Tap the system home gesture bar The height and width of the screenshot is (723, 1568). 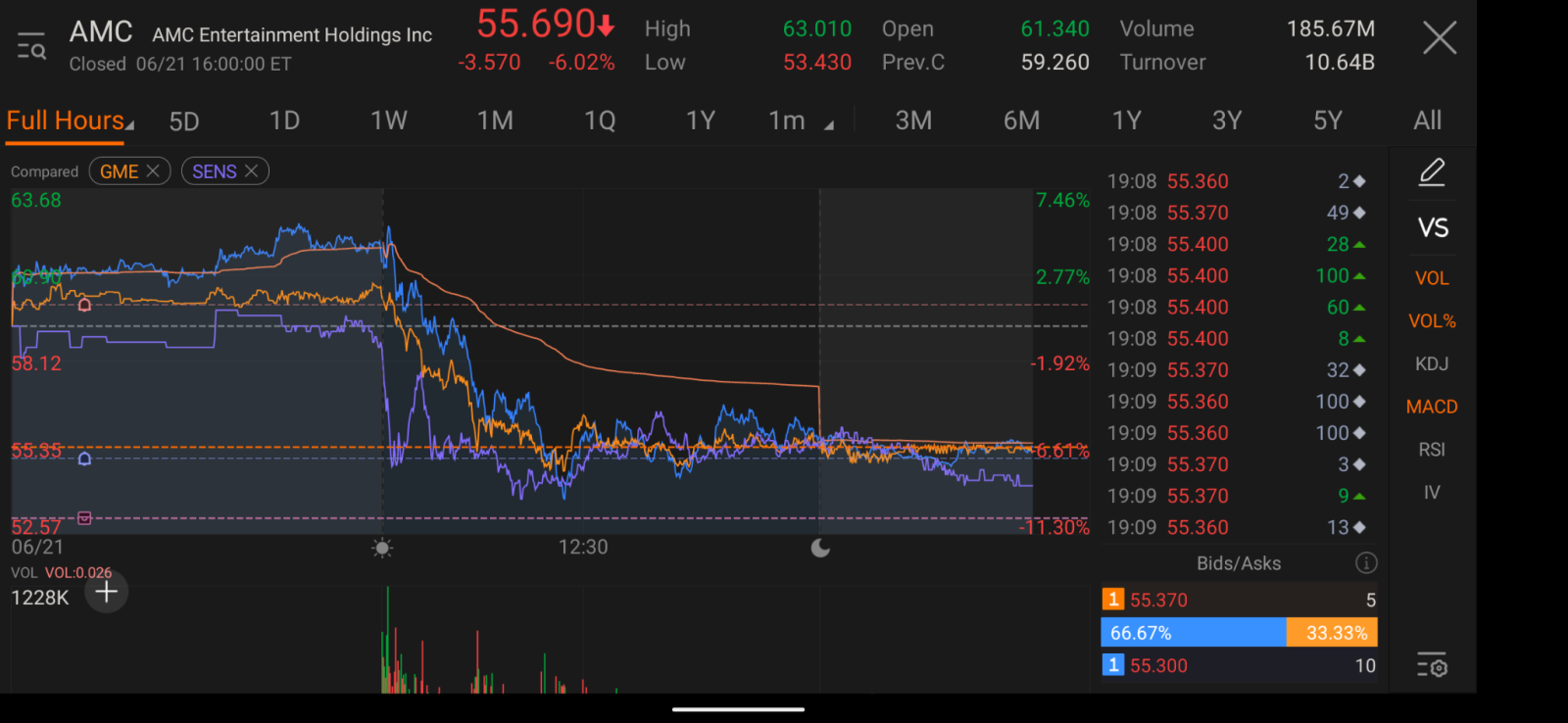coord(738,709)
